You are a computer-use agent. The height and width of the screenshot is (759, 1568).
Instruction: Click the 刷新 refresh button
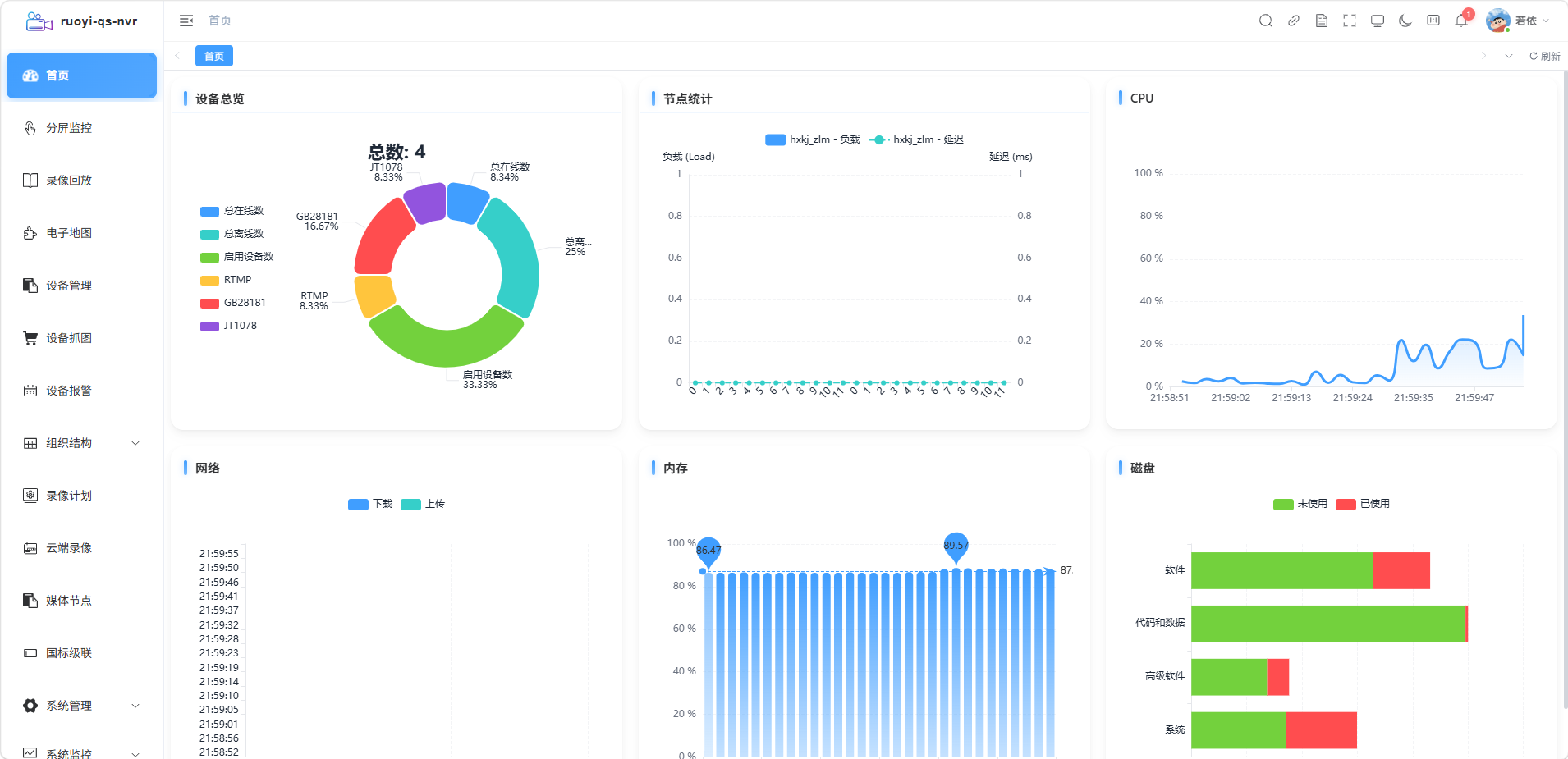(1544, 56)
